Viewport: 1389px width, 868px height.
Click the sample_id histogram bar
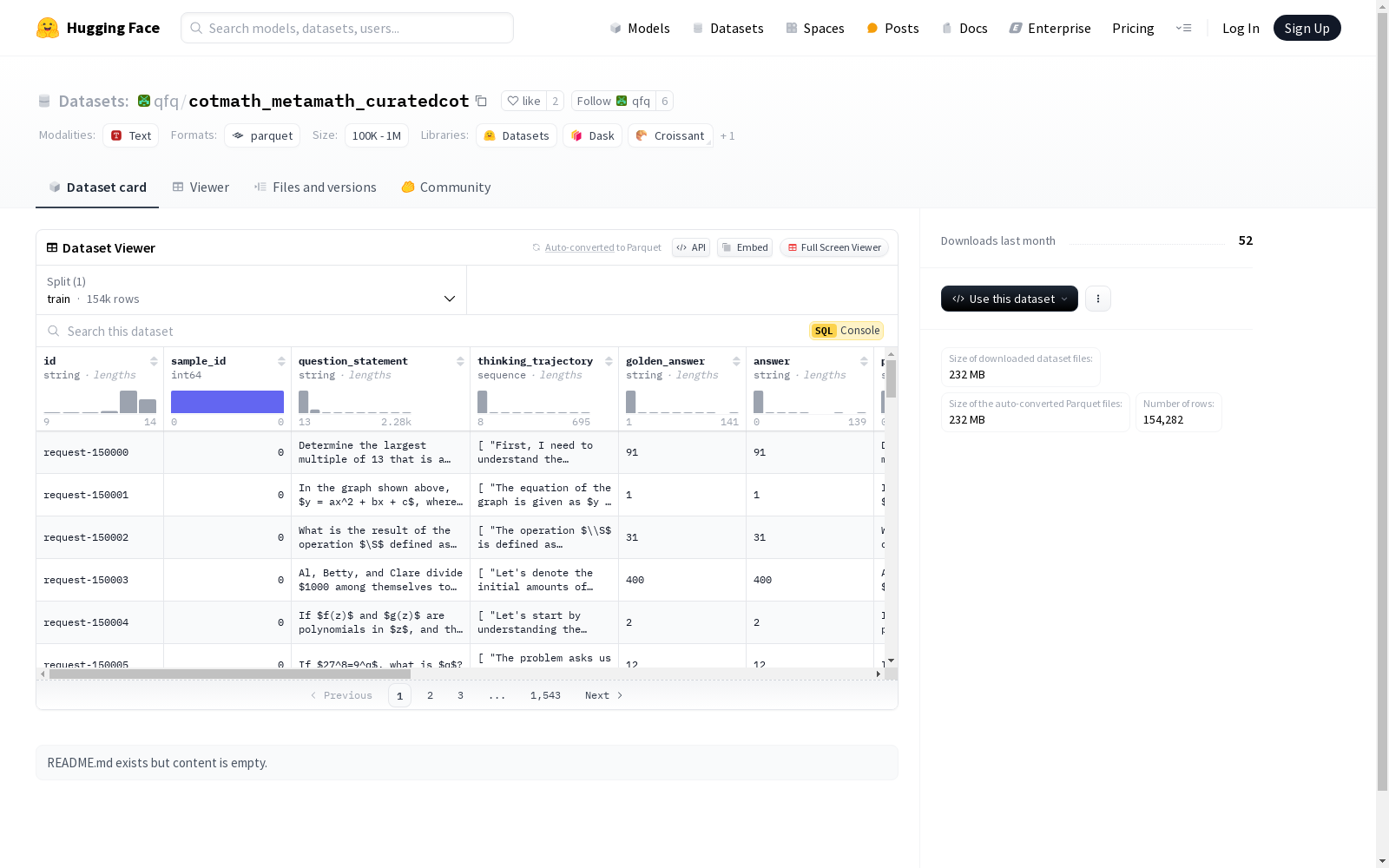click(227, 402)
